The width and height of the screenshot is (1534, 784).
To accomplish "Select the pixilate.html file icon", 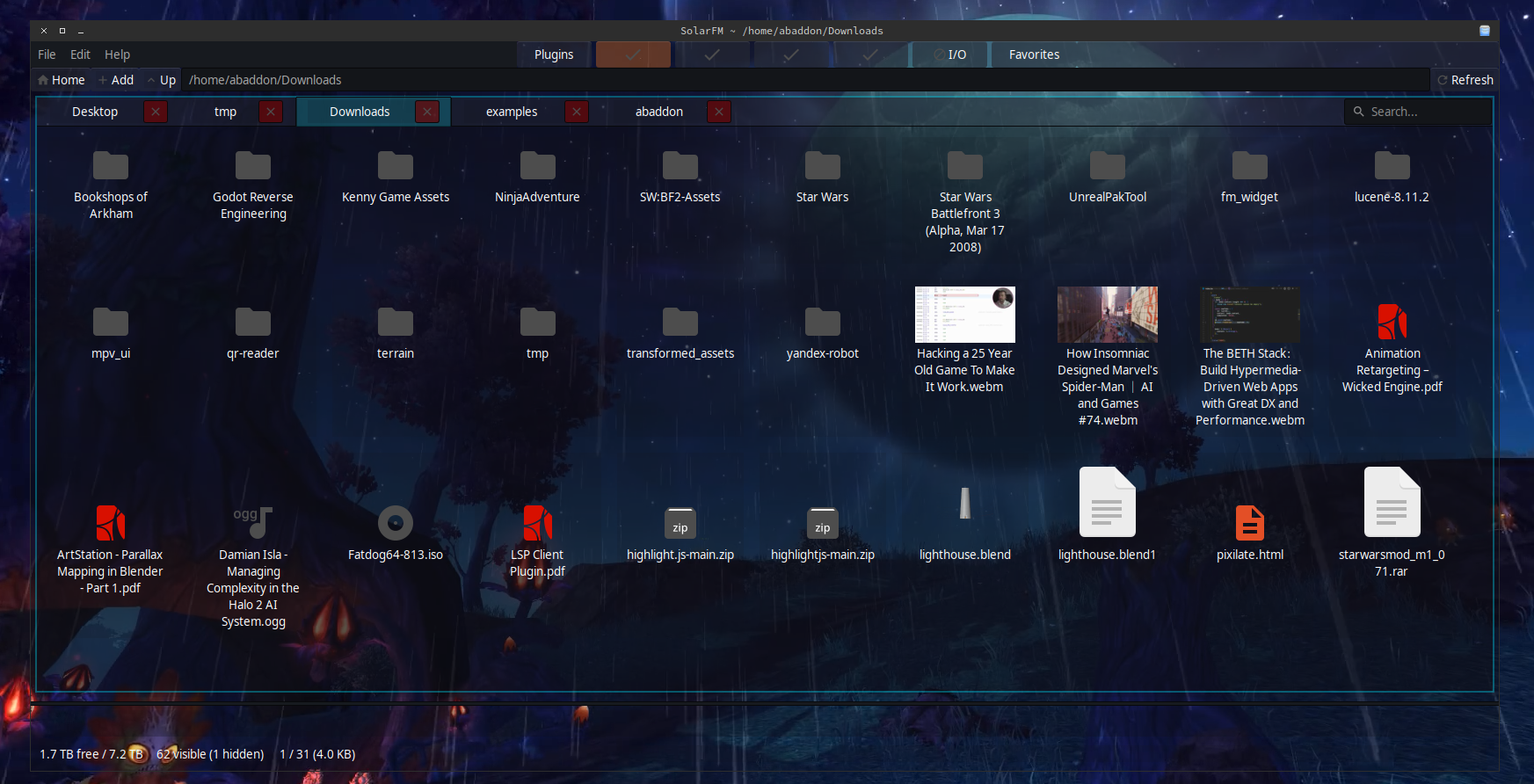I will [x=1249, y=523].
